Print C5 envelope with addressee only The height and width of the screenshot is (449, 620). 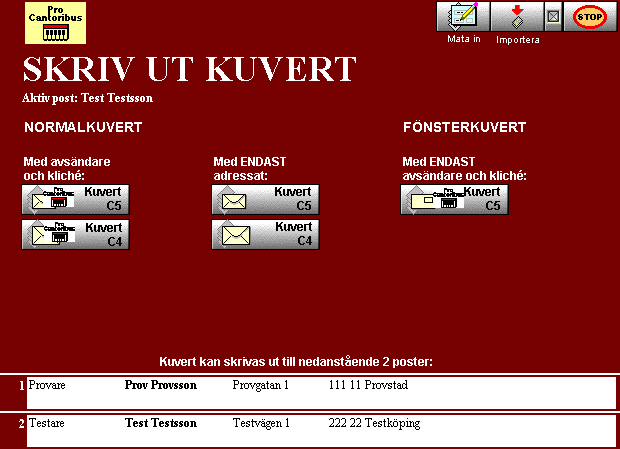(x=265, y=199)
